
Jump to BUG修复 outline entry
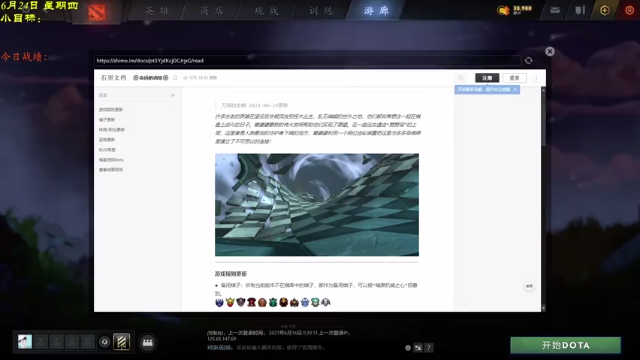(x=107, y=150)
